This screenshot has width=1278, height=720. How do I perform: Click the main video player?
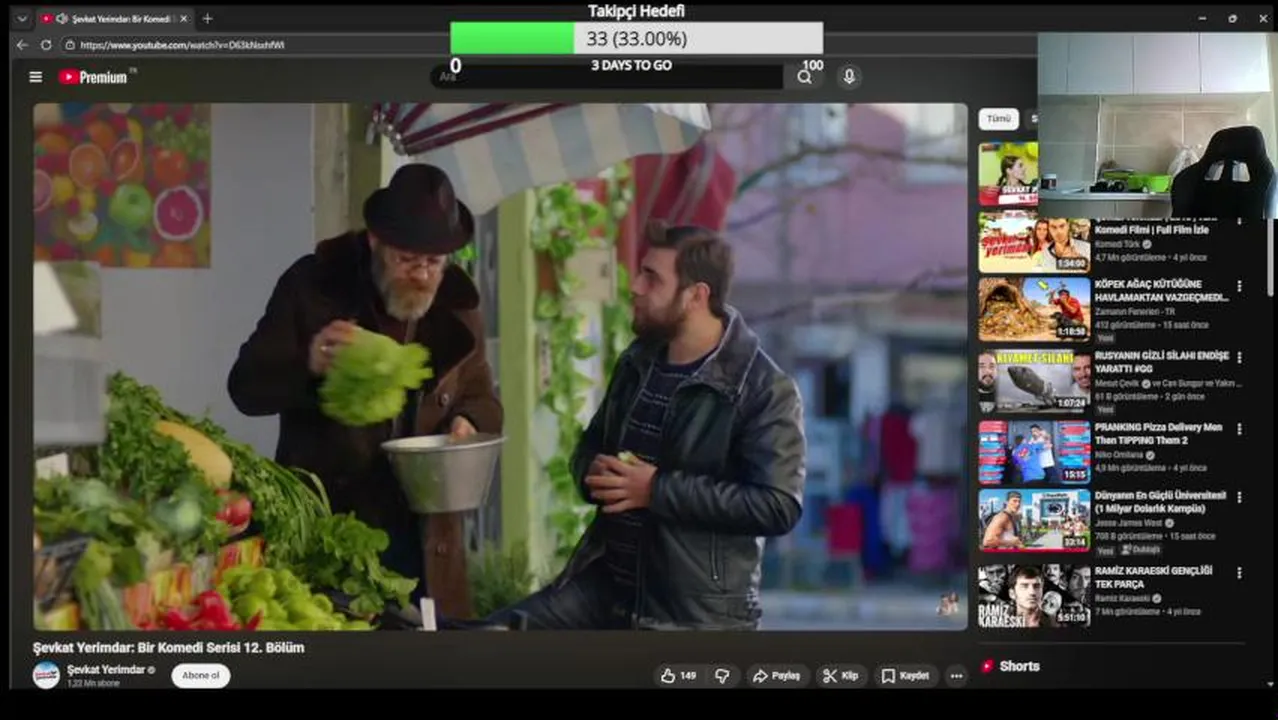(500, 366)
